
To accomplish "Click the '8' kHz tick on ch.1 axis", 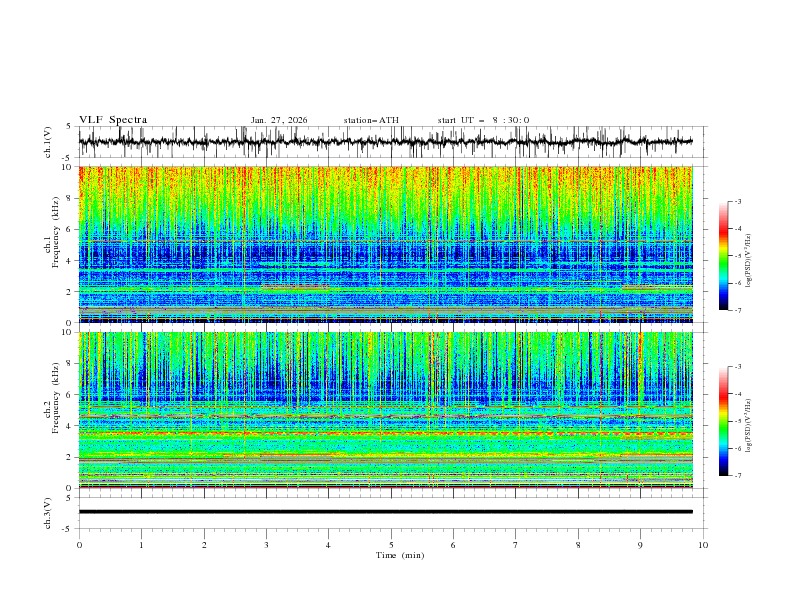I will (71, 198).
